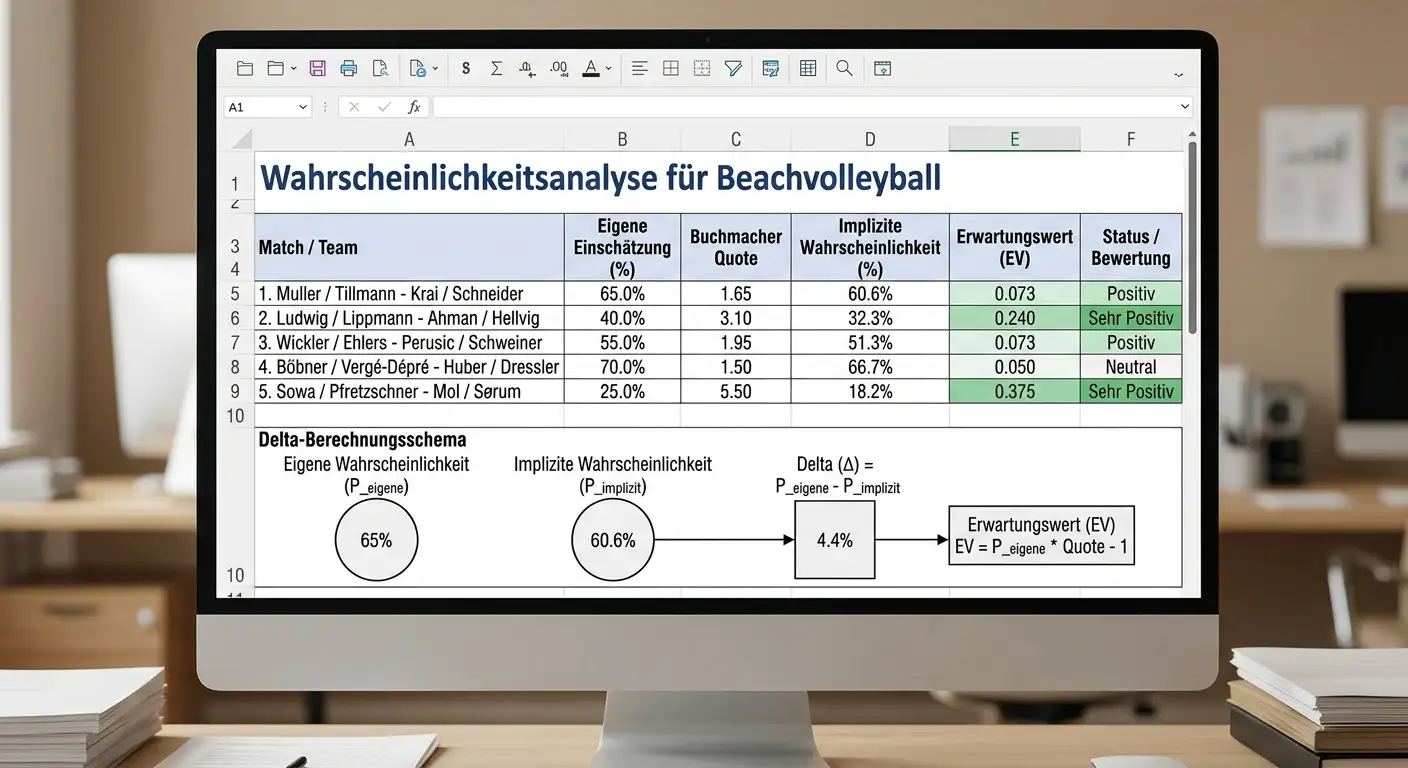Image resolution: width=1408 pixels, height=768 pixels.
Task: Click the 'Erwartungswert (EV)' formula box
Action: (1042, 536)
